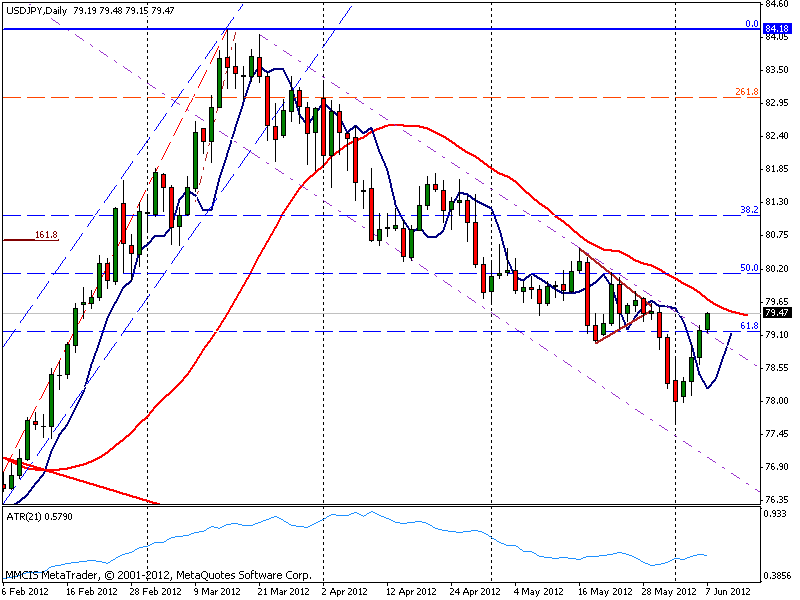Select the 38.2 Fibonacci level label
Image resolution: width=800 pixels, height=600 pixels.
pos(749,210)
